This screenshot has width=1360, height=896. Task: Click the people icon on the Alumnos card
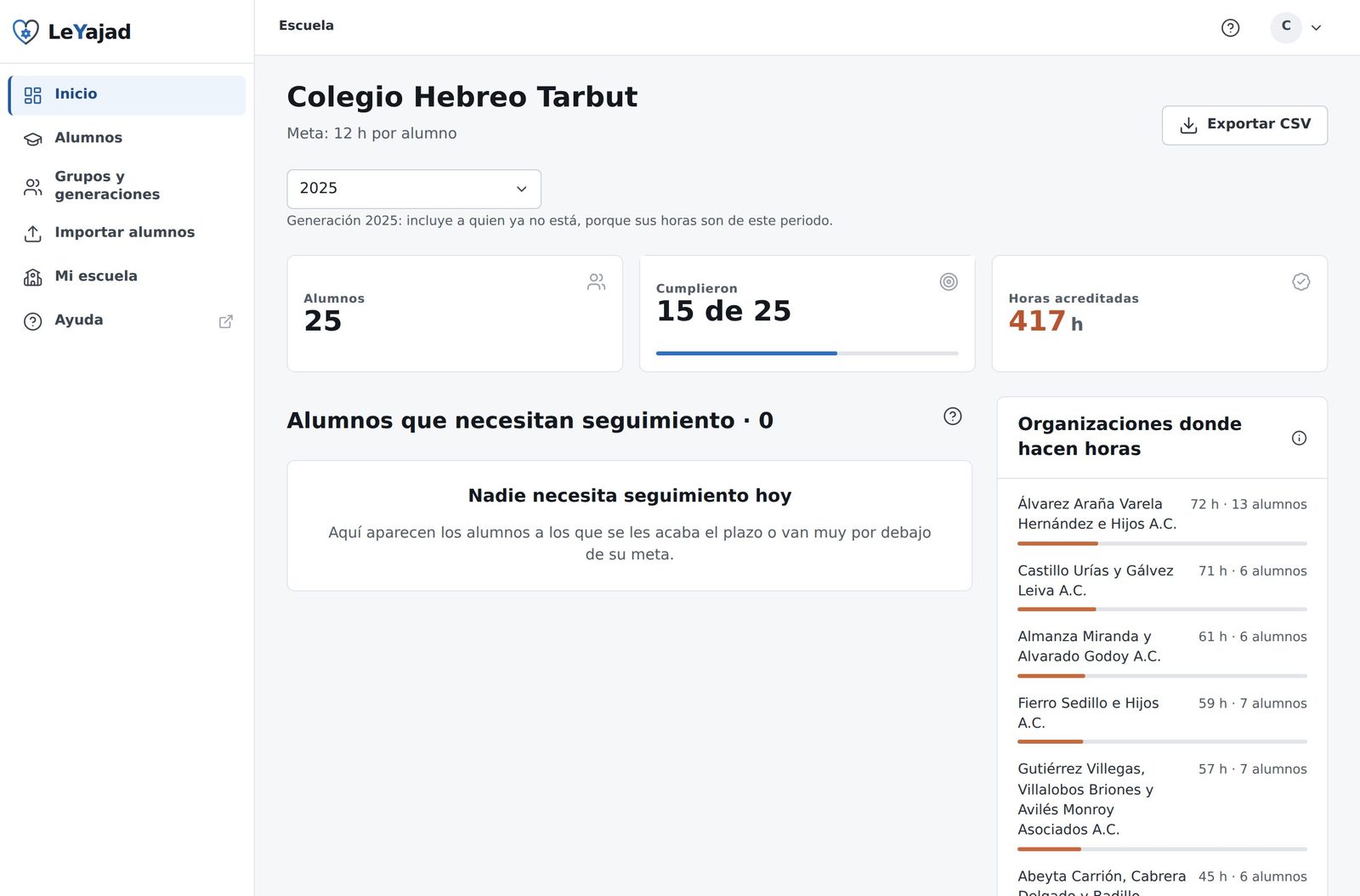coord(596,282)
